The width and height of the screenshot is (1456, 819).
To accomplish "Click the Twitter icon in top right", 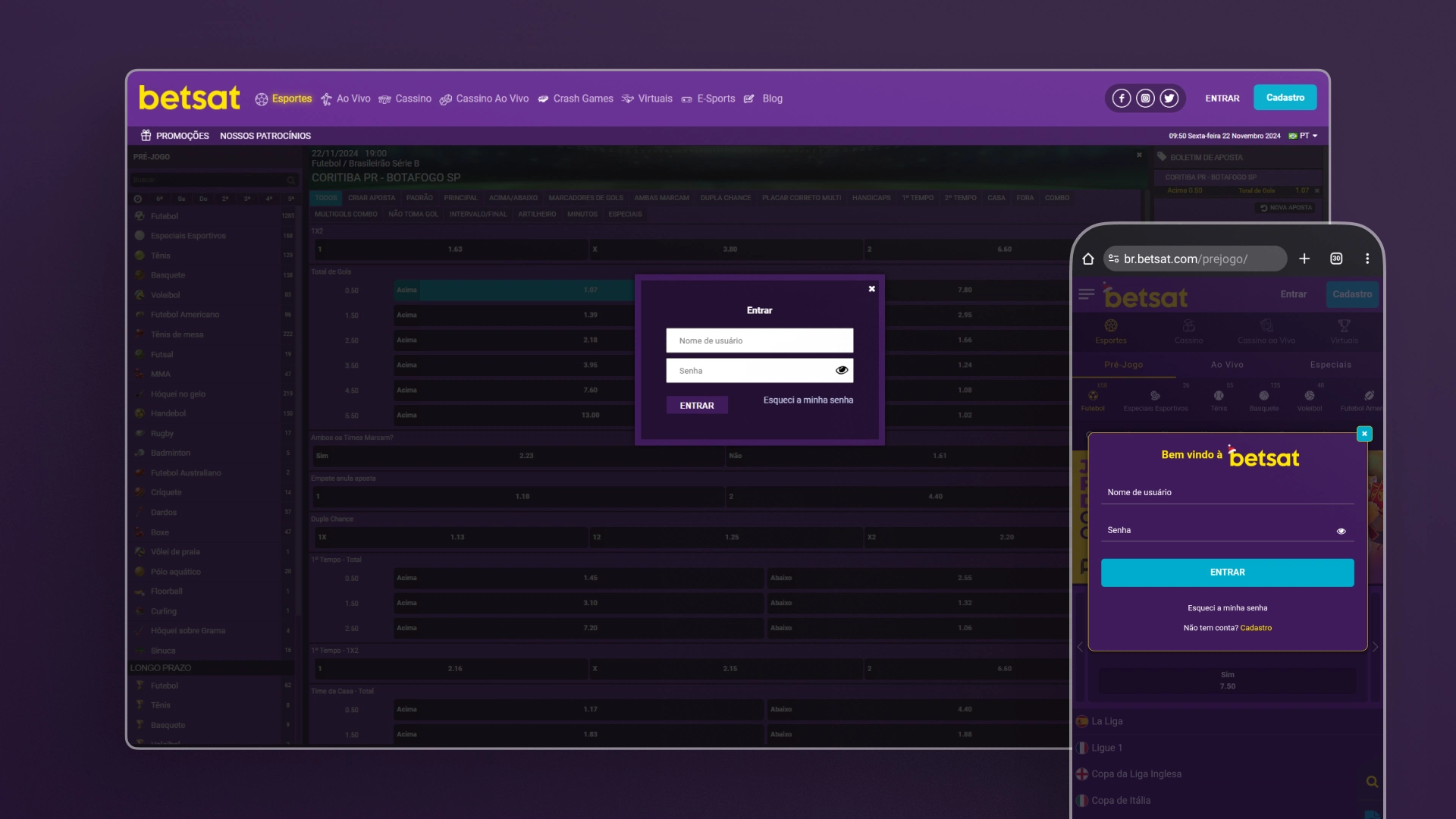I will coord(1169,98).
